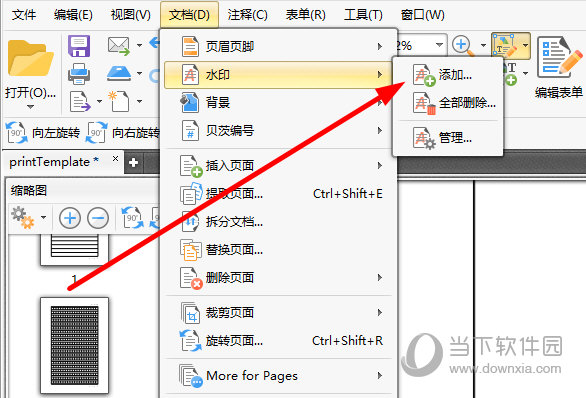The width and height of the screenshot is (586, 398).
Task: Choose 提取页面... menu item
Action: click(278, 194)
